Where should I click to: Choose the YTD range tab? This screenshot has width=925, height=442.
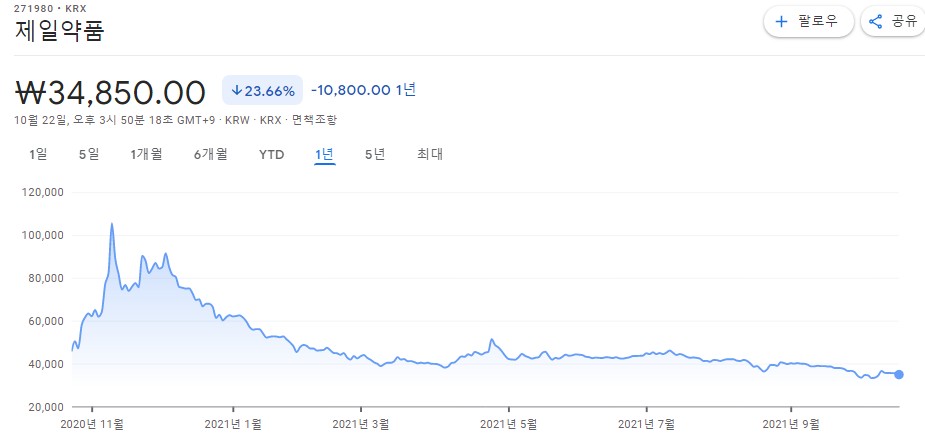coord(272,155)
